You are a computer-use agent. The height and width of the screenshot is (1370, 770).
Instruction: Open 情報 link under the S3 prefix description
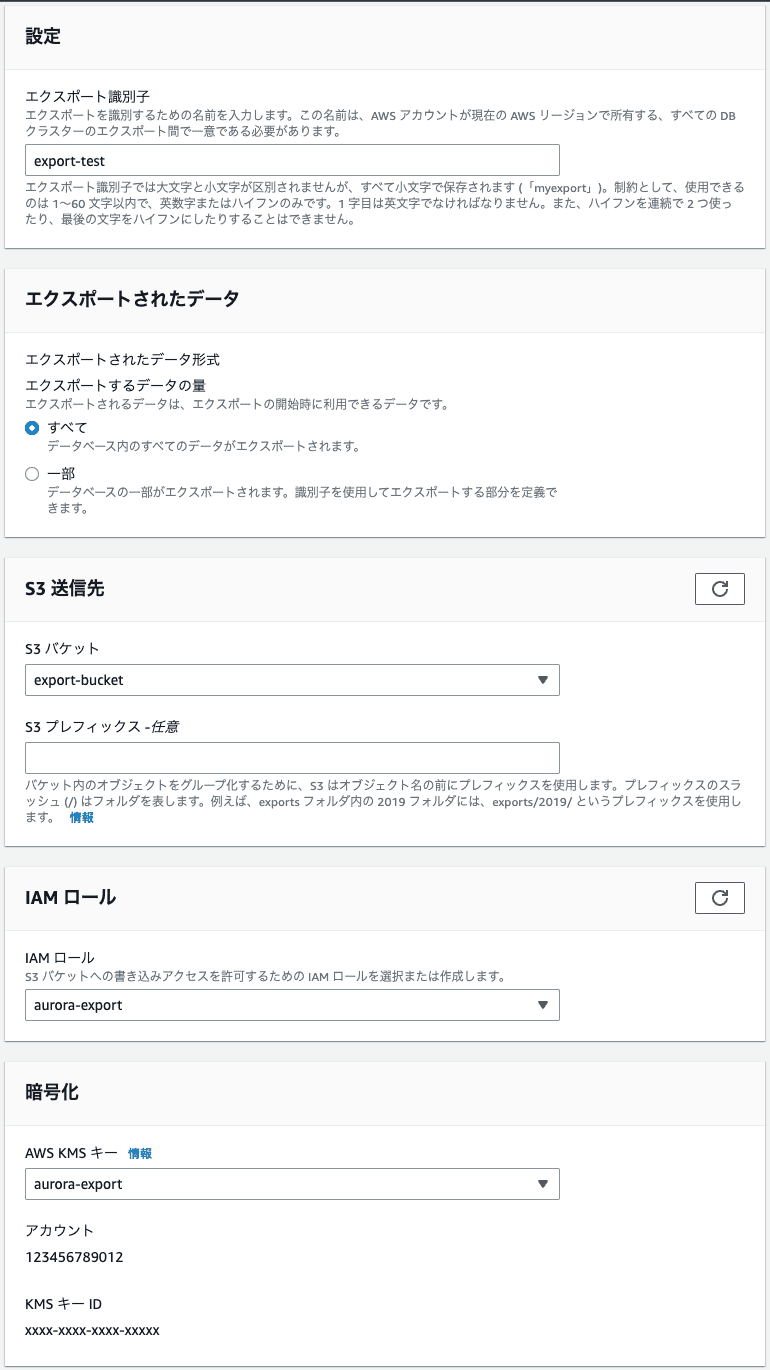[x=82, y=817]
